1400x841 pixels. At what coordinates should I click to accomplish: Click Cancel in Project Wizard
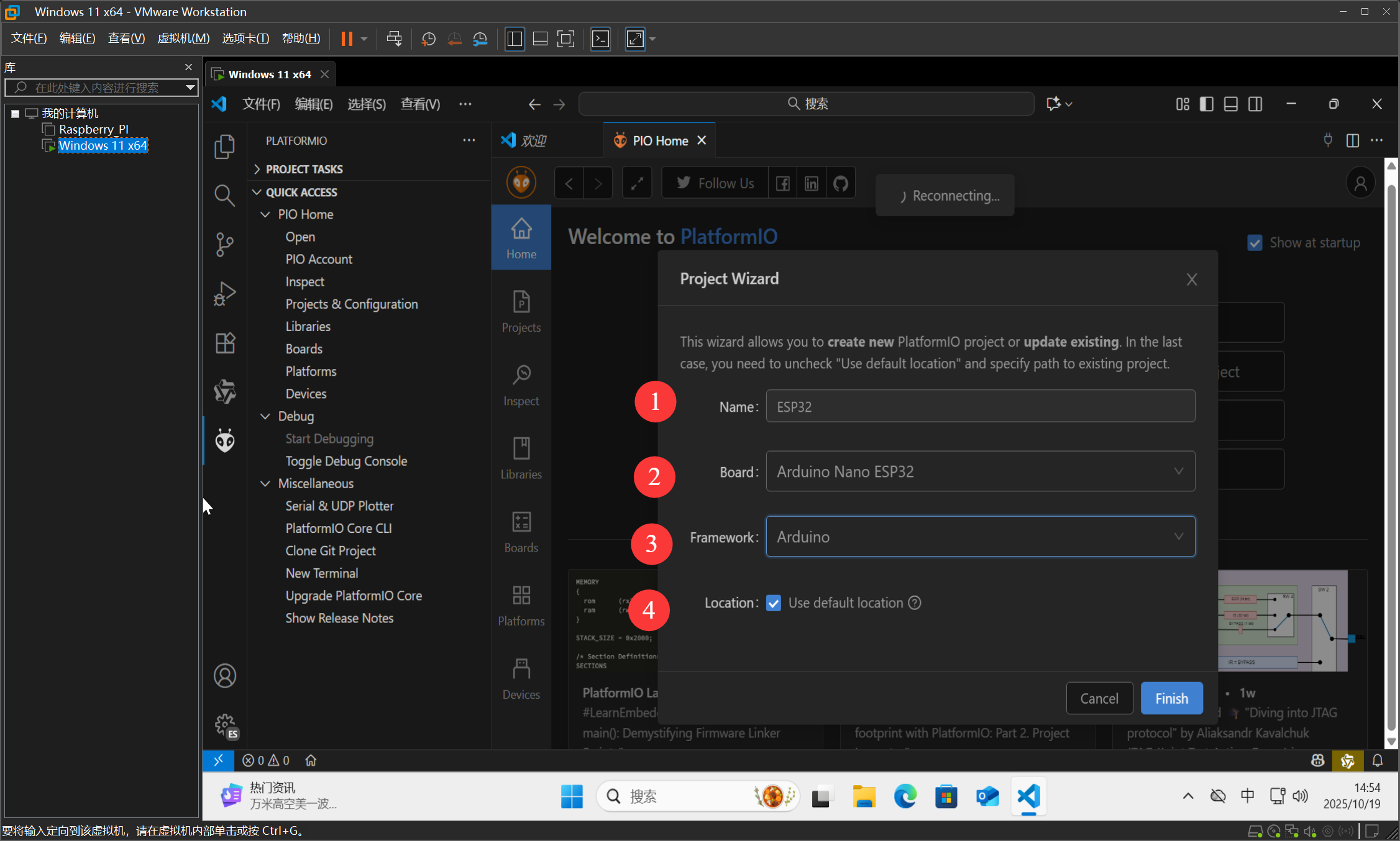point(1099,698)
